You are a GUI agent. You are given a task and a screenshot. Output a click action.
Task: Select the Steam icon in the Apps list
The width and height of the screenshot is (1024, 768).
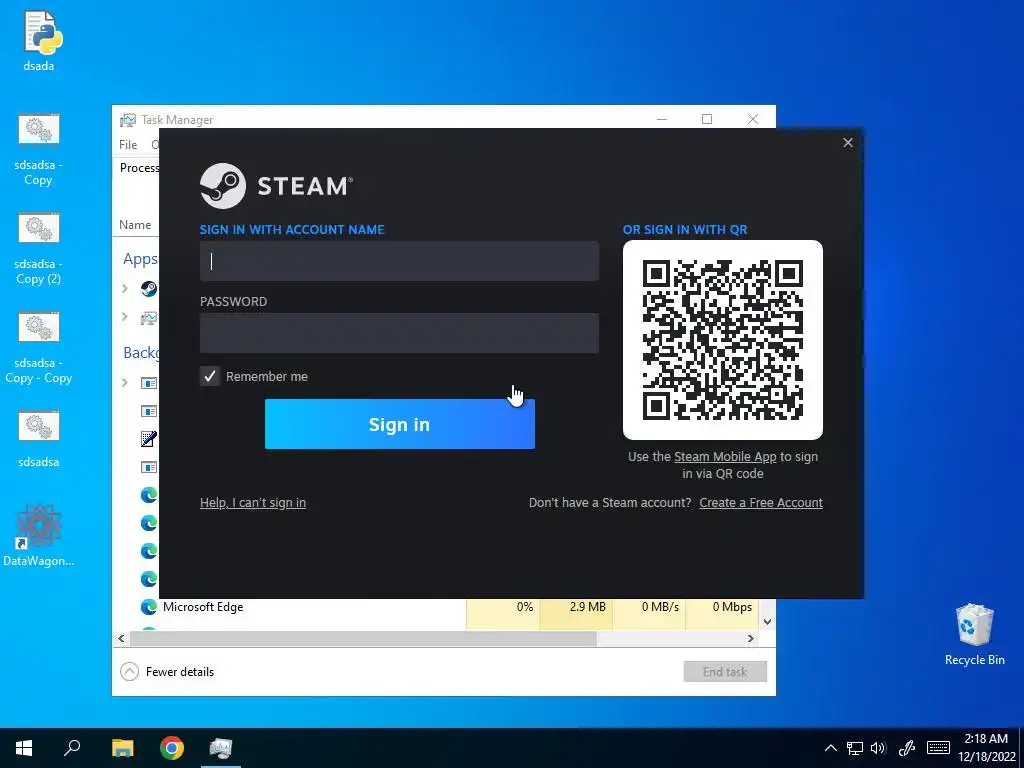(x=149, y=288)
